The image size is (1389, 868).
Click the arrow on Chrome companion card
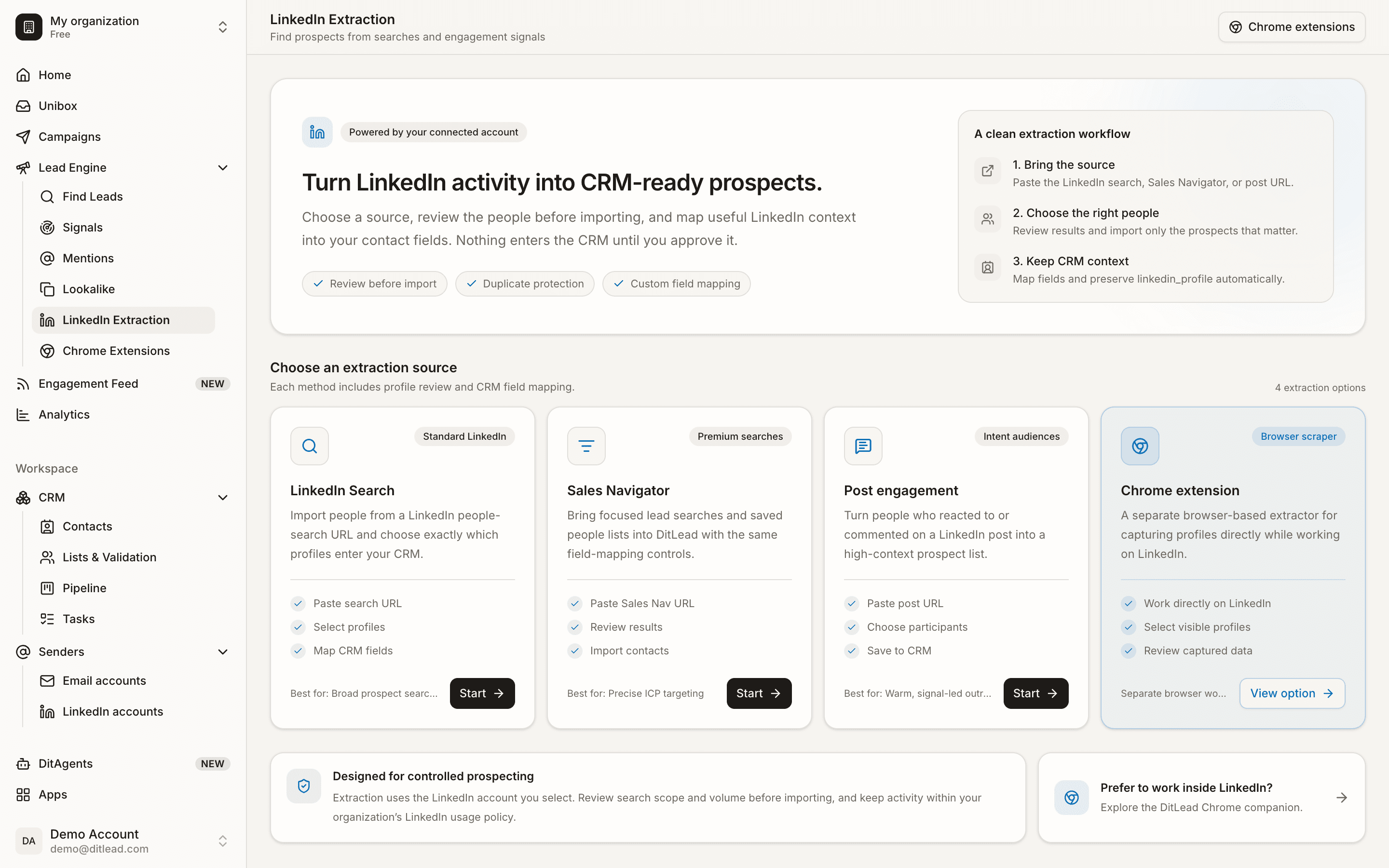point(1341,798)
